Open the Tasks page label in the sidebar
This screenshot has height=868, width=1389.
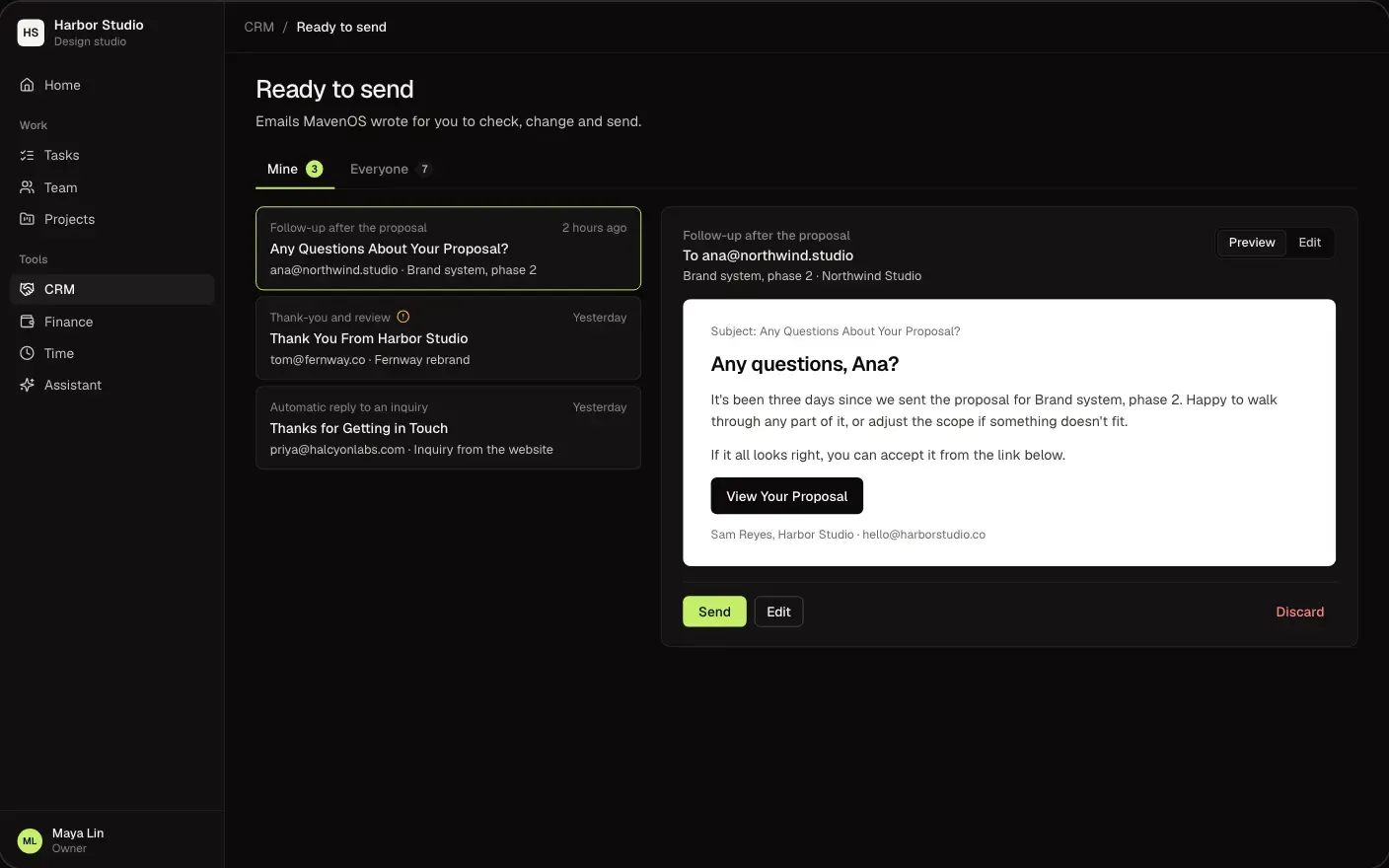(61, 155)
